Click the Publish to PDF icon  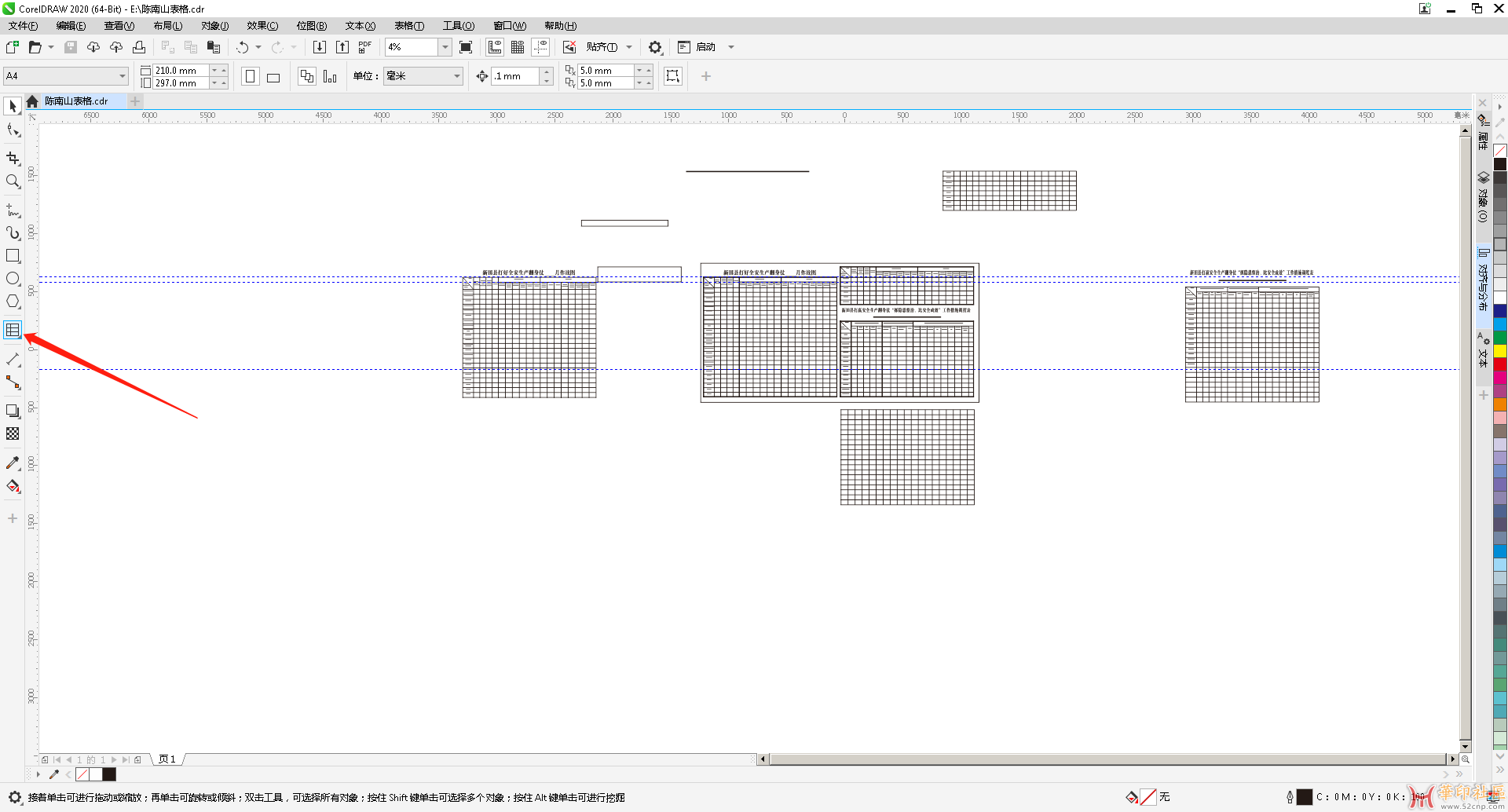(364, 47)
